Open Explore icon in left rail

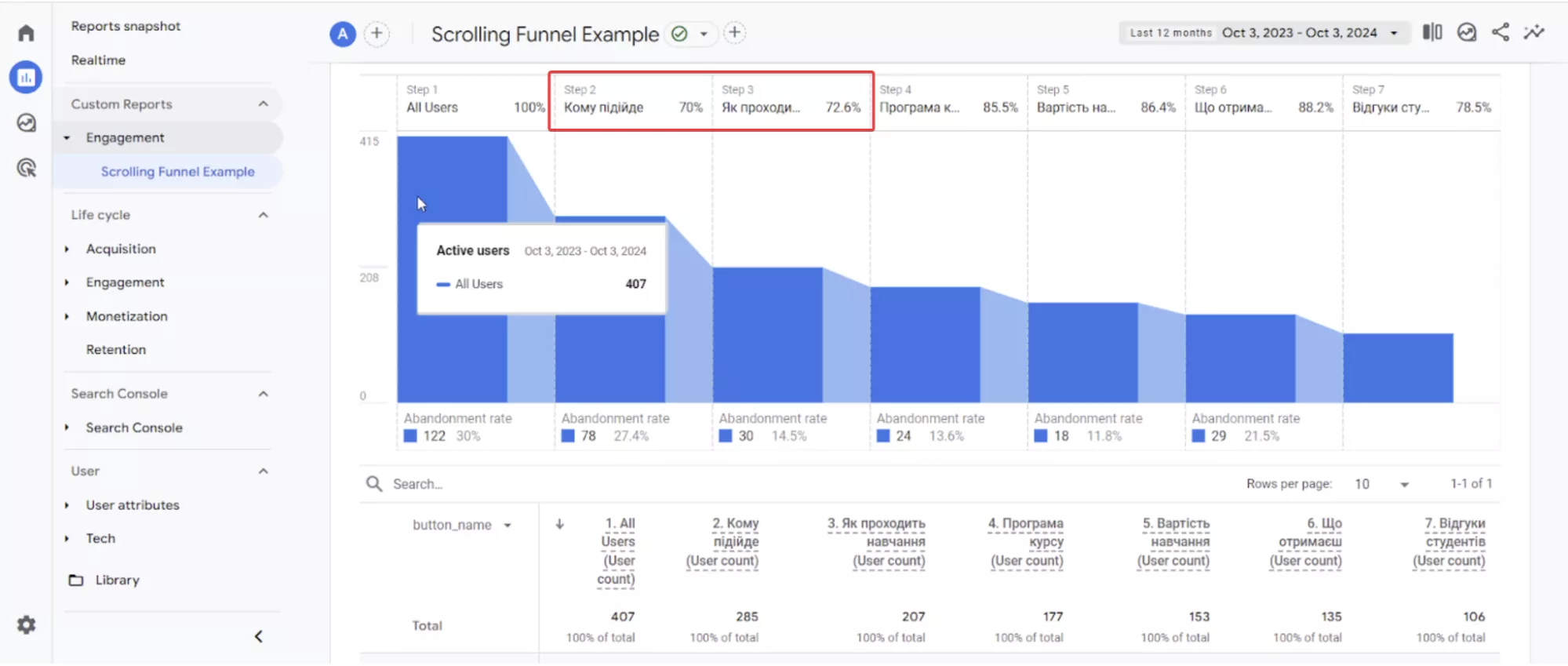(x=26, y=122)
